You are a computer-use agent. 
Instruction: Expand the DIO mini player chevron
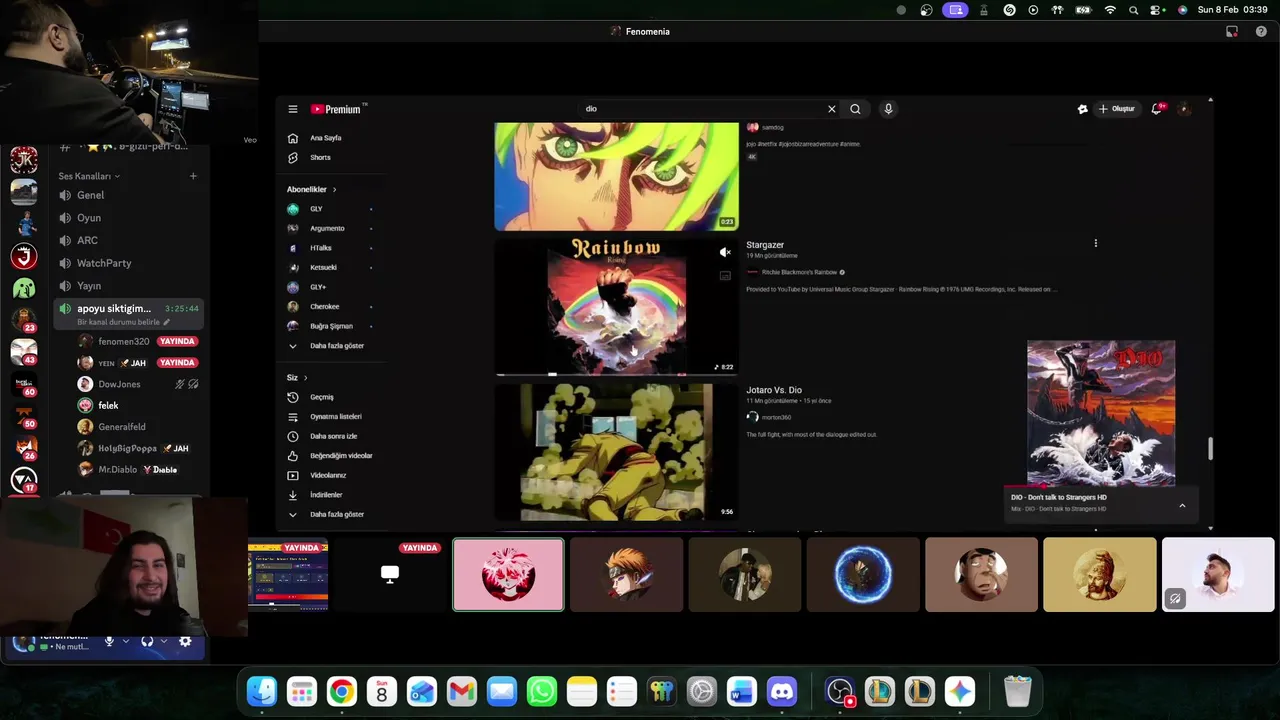[x=1182, y=506]
